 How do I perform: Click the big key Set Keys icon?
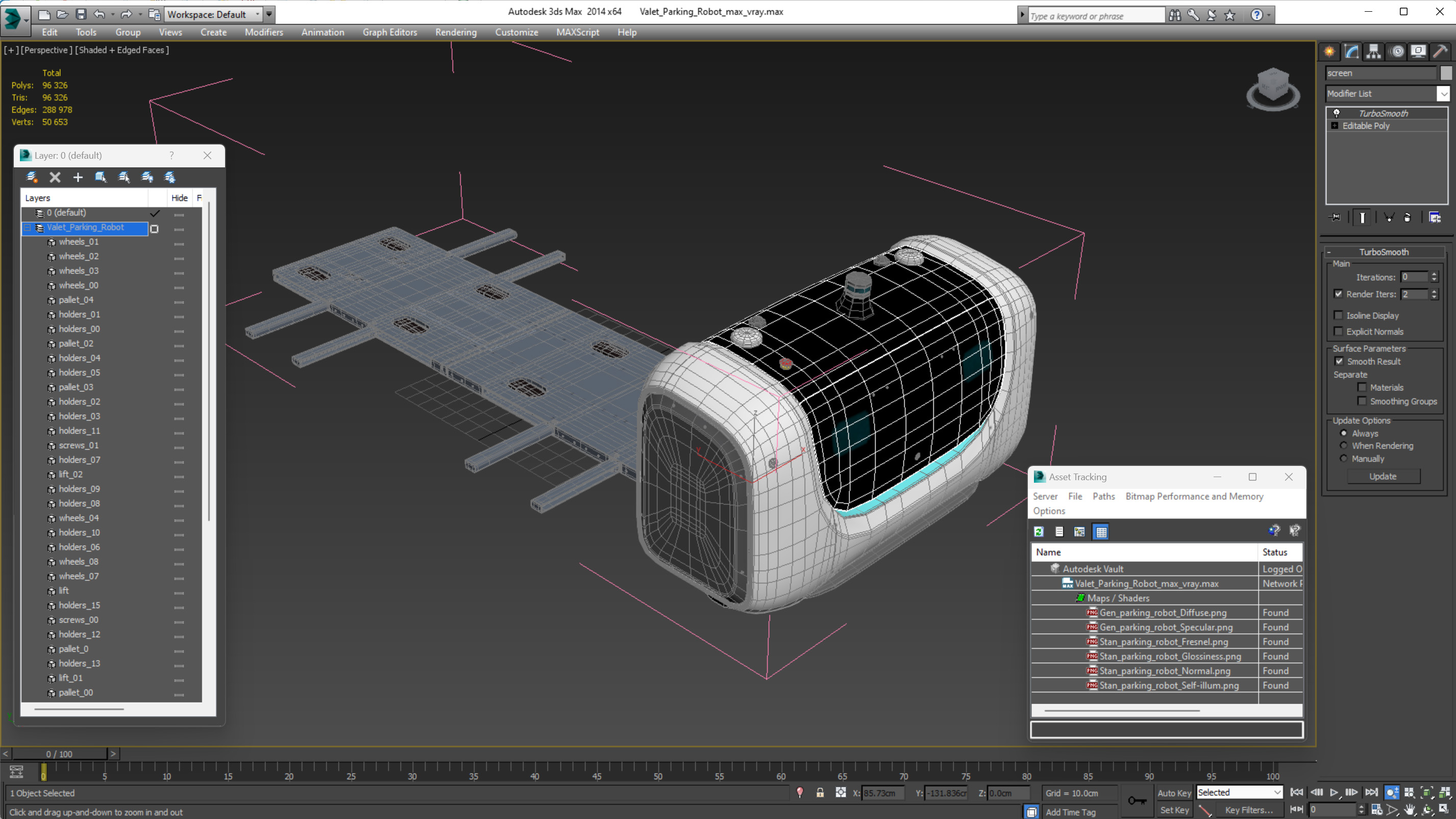[1137, 800]
